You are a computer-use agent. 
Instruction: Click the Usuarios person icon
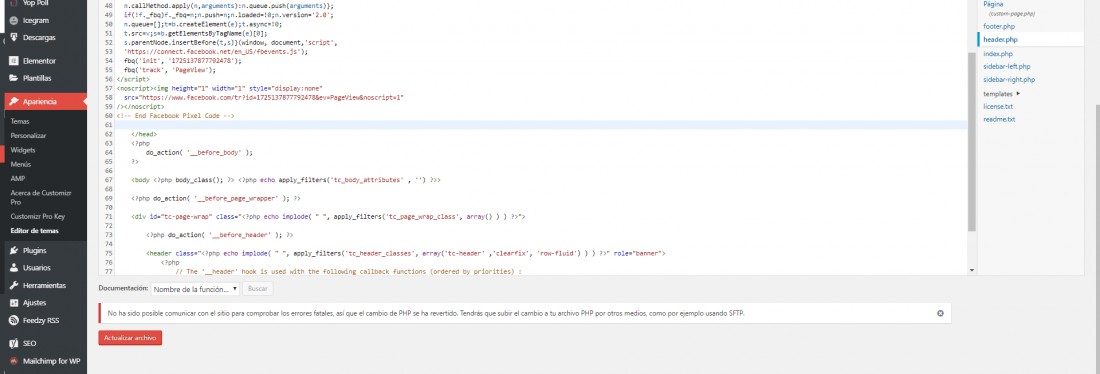coord(13,268)
